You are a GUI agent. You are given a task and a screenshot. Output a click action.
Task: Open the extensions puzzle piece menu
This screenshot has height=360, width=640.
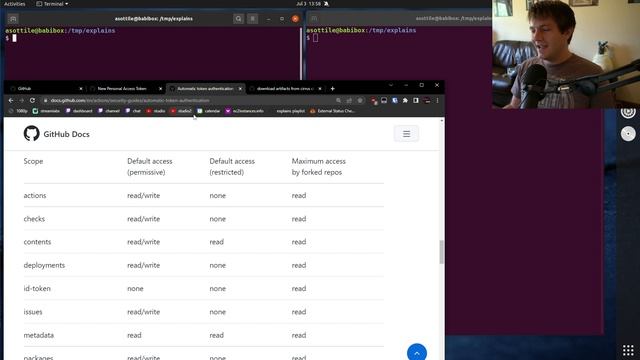405,100
